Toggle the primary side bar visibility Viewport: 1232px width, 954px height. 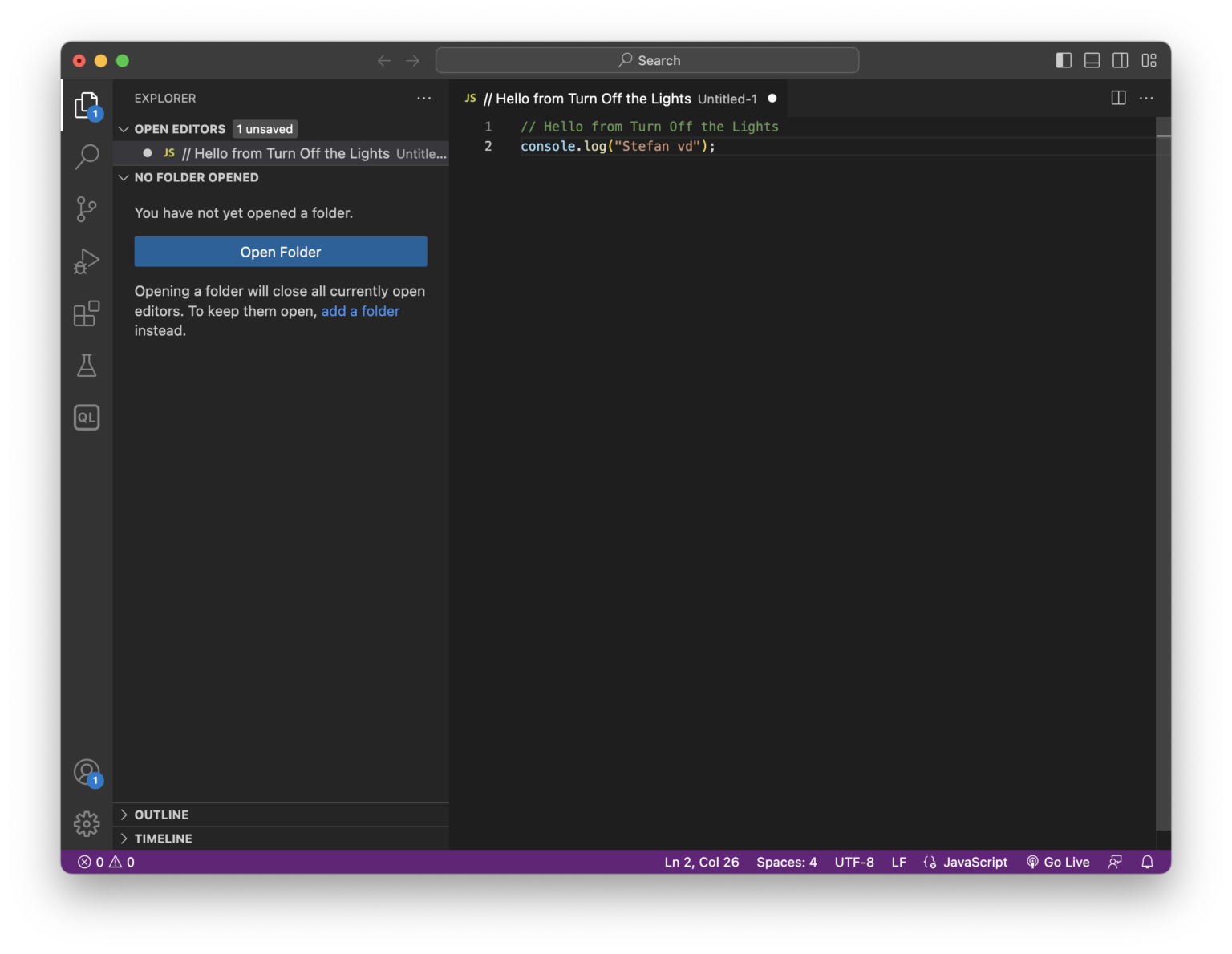click(1064, 60)
